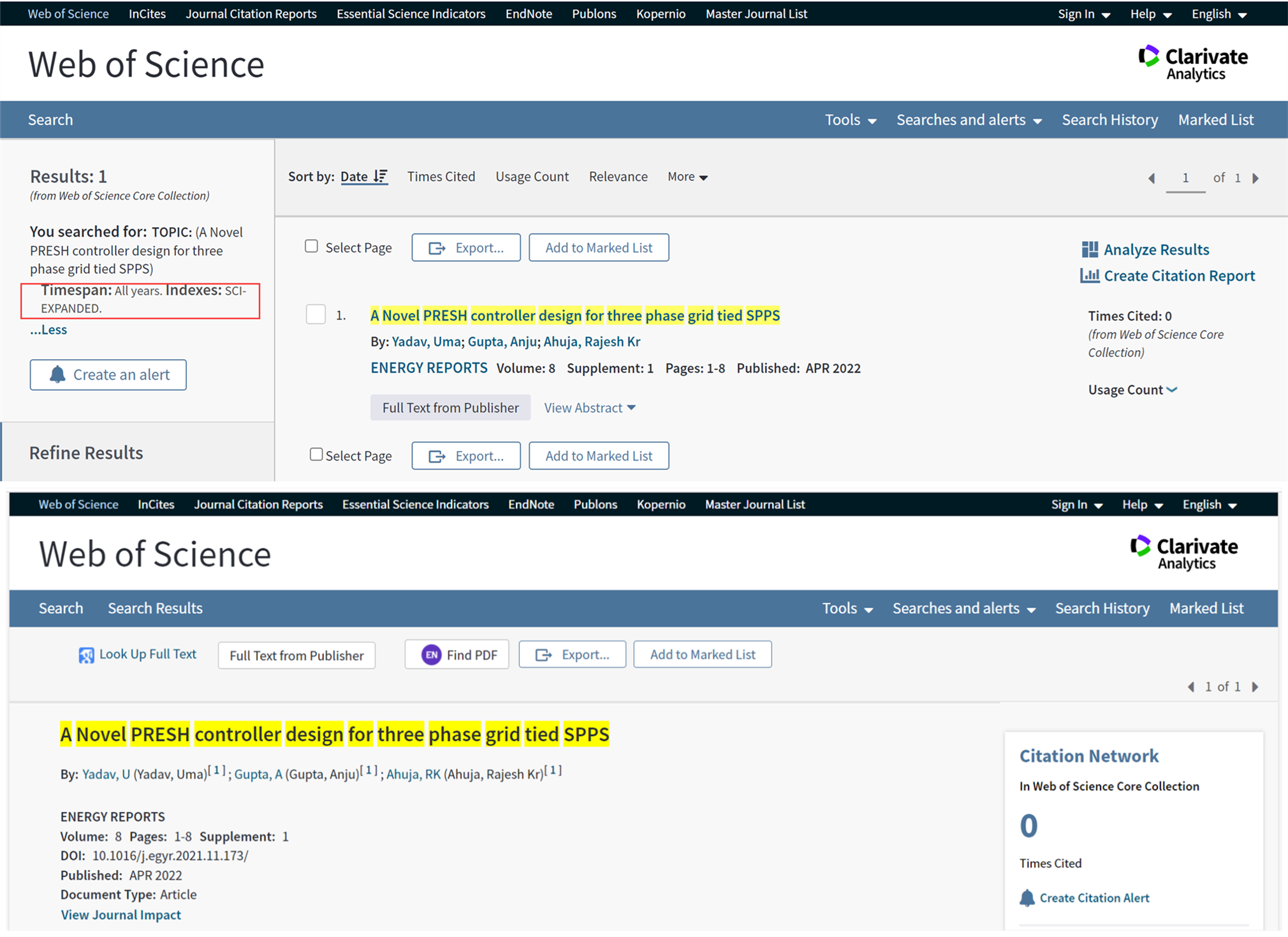Click the Date sort descending icon
Screen dimensions: 1288x937
(x=381, y=177)
